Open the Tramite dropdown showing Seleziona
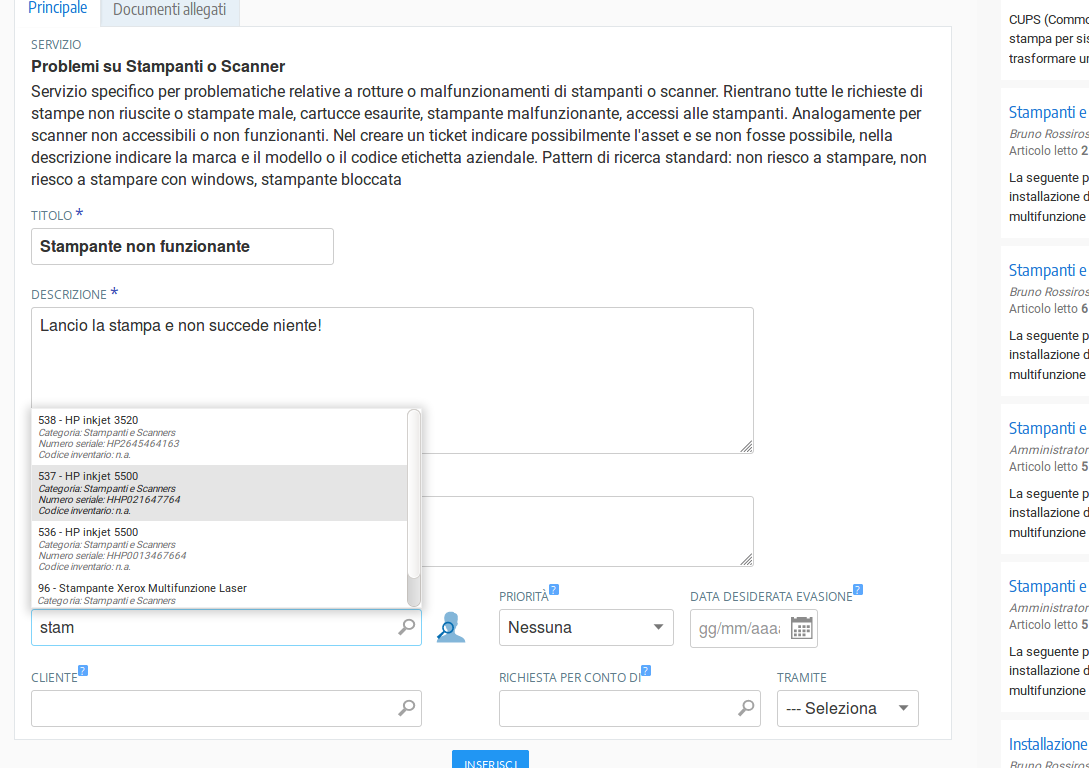The image size is (1089, 768). [x=847, y=708]
